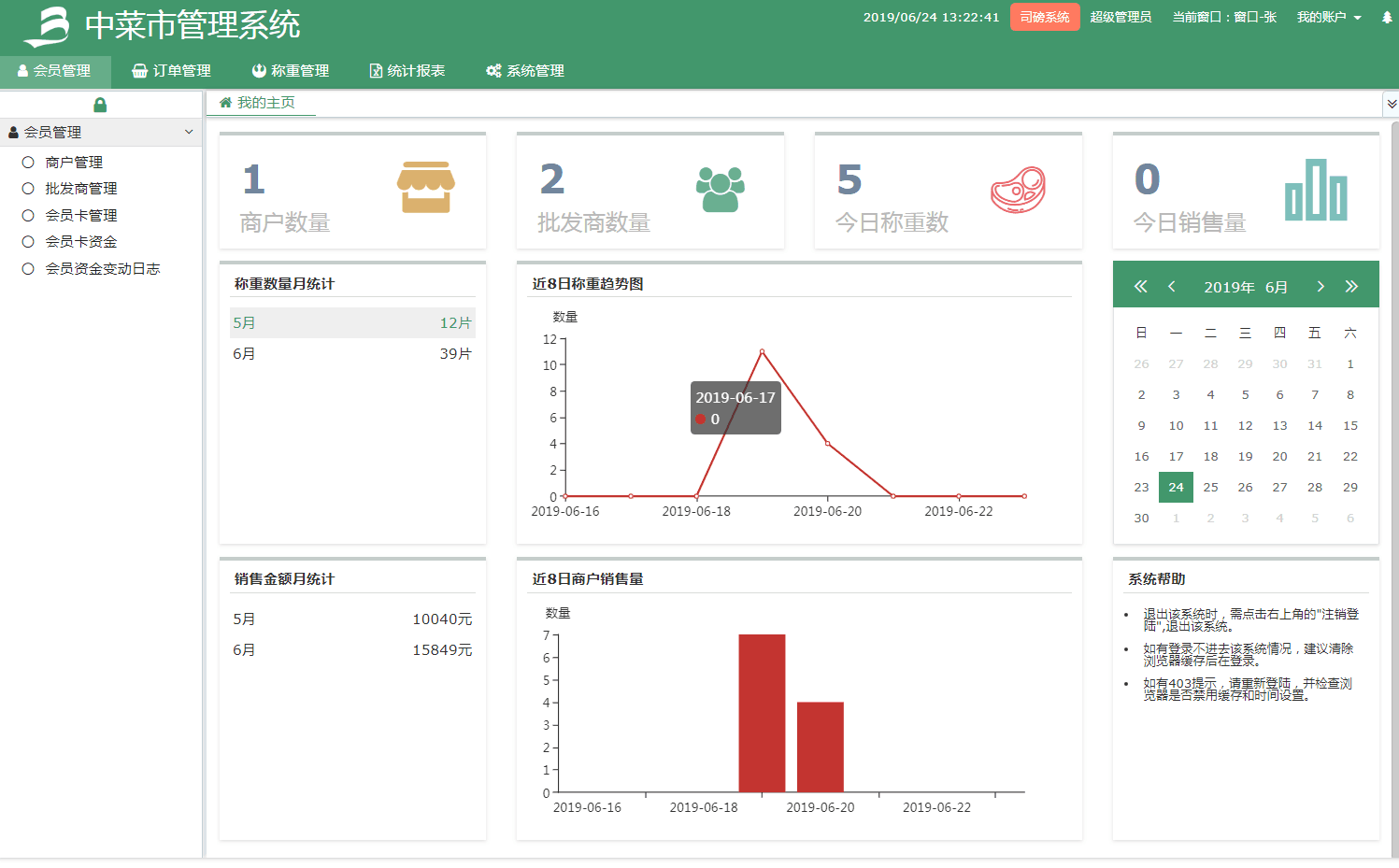Click the 中菜市 logo icon
Viewport: 1399px width, 868px height.
point(48,26)
